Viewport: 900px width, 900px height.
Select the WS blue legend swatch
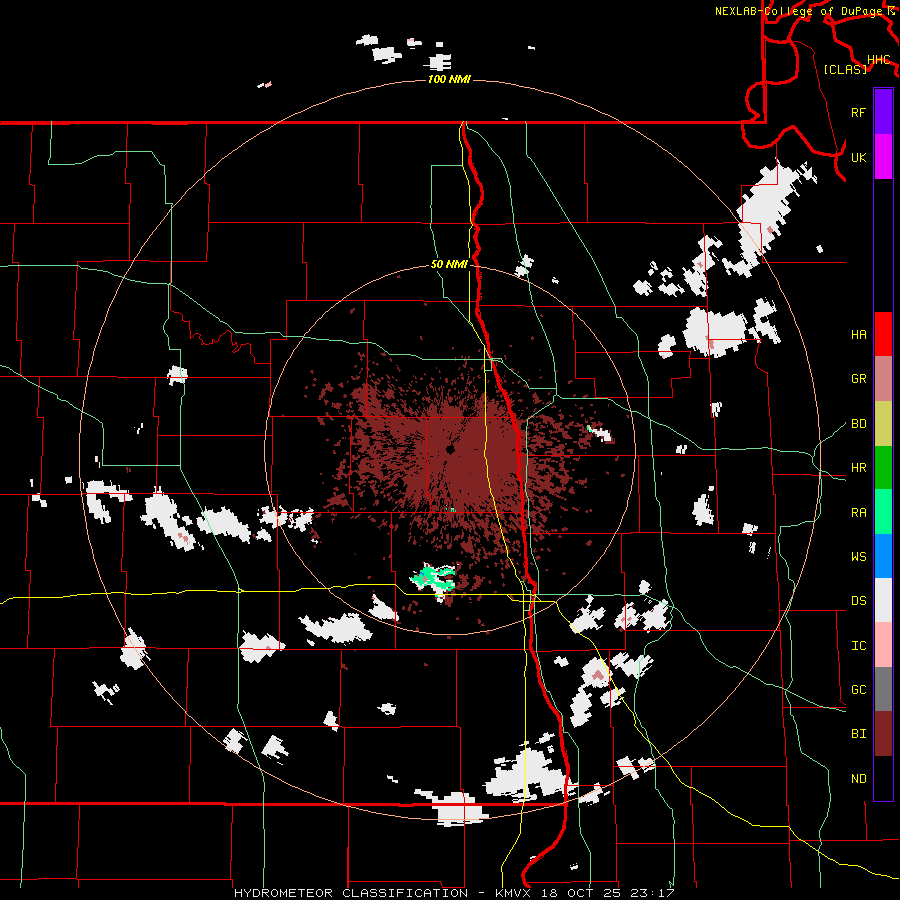(883, 556)
